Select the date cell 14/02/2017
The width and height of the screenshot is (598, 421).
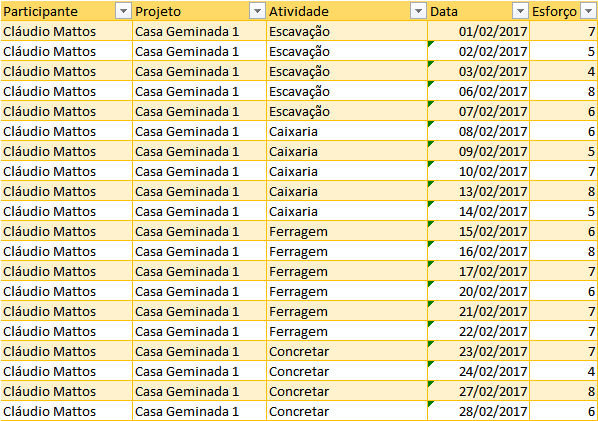(x=478, y=211)
